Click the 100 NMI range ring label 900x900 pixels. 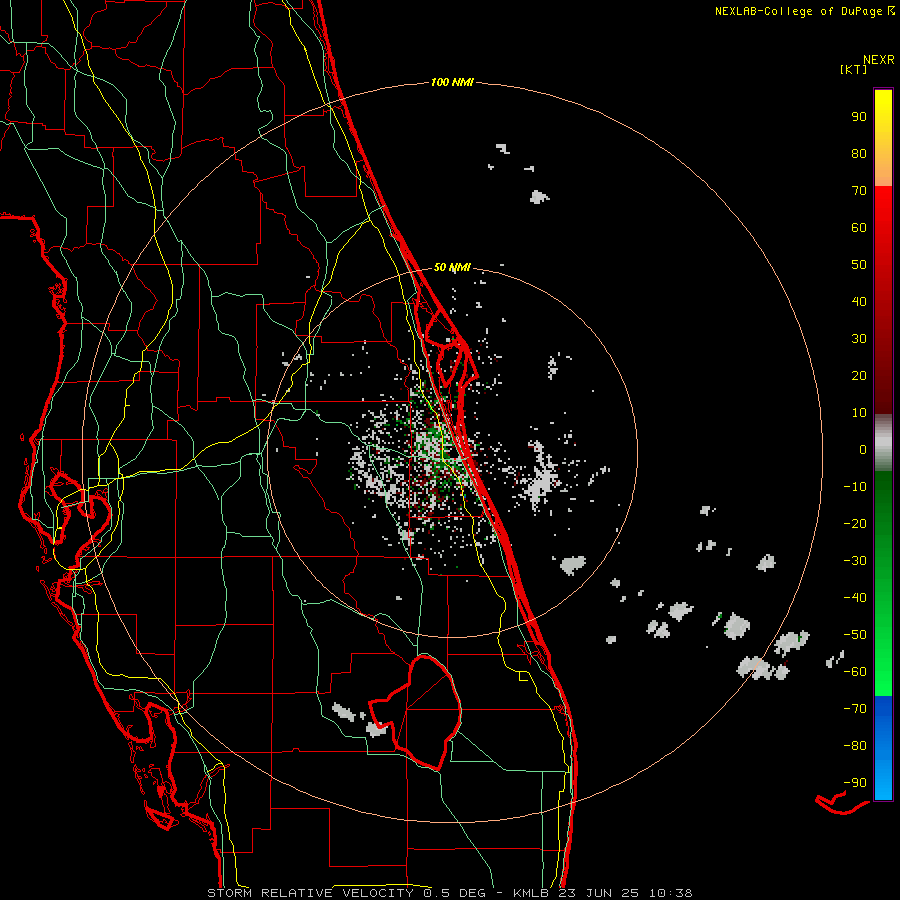[452, 83]
